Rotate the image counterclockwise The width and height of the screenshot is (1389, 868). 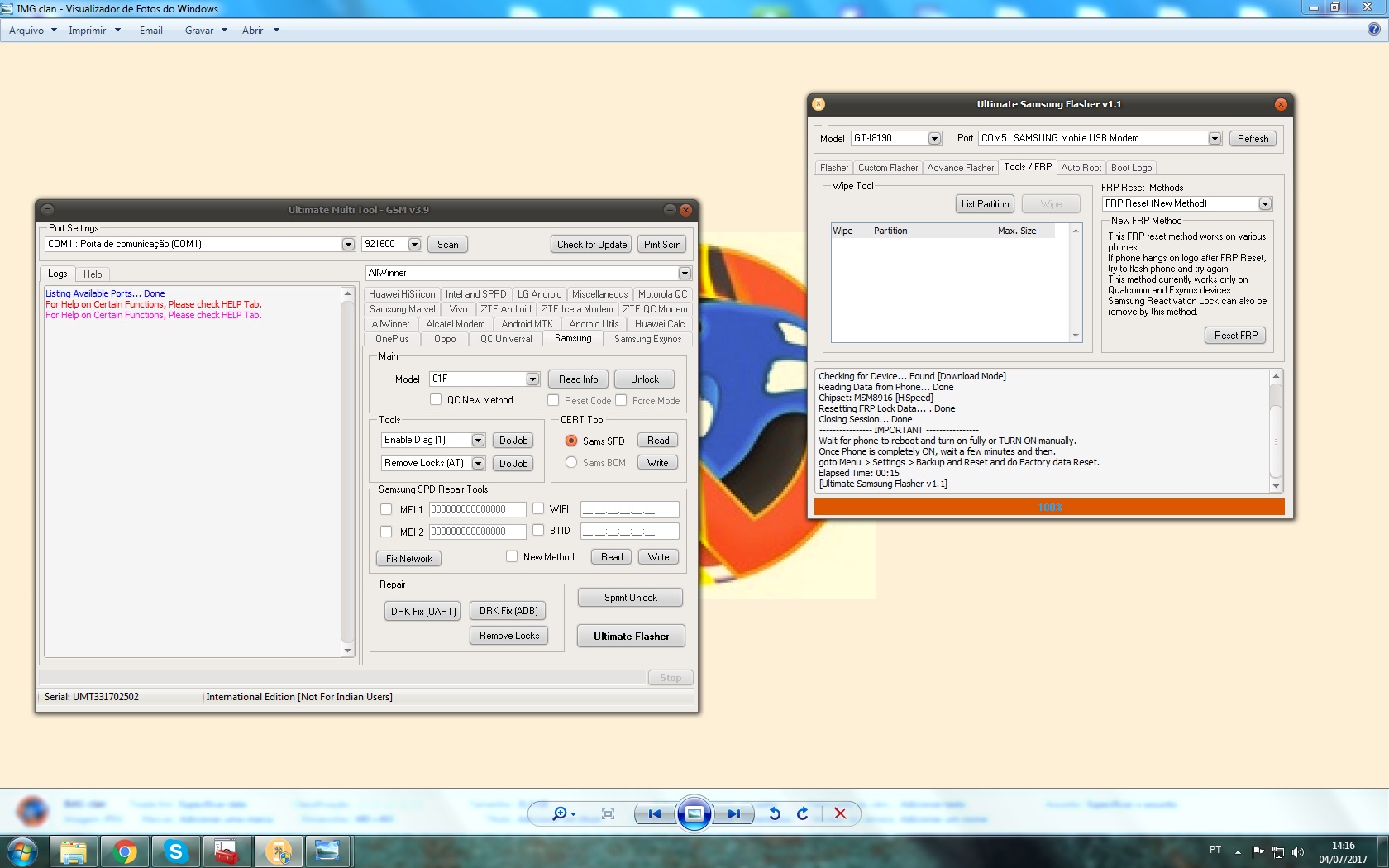[x=775, y=813]
